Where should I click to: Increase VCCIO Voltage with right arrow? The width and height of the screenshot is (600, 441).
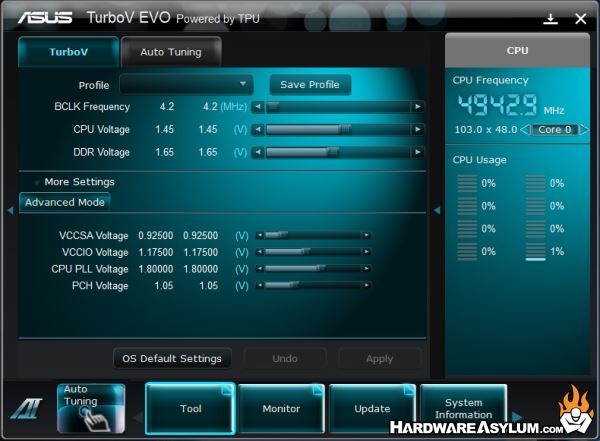pyautogui.click(x=366, y=252)
